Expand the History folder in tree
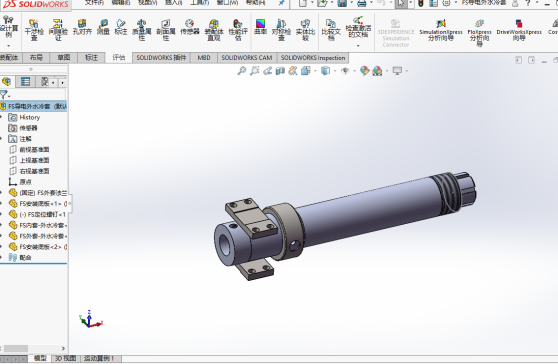Screen dimensions: 558x364 point(1,117)
